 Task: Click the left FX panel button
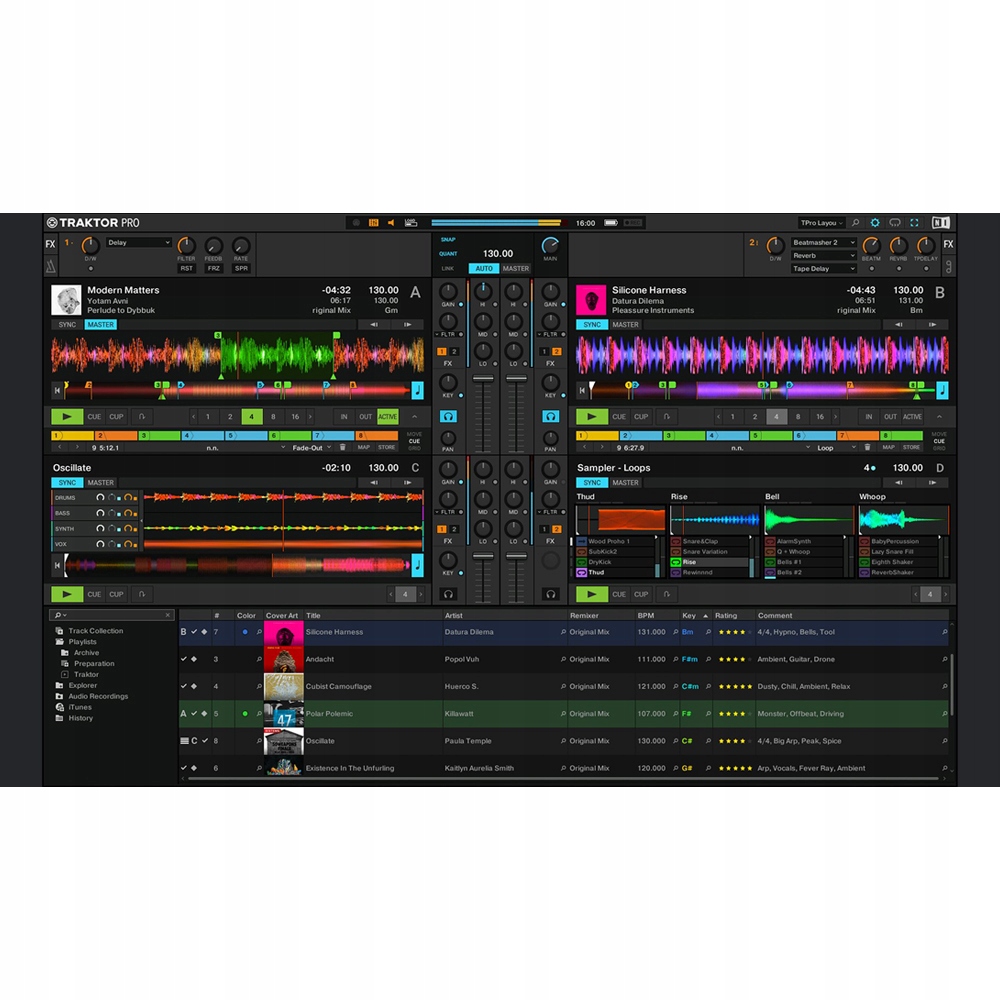click(50, 244)
